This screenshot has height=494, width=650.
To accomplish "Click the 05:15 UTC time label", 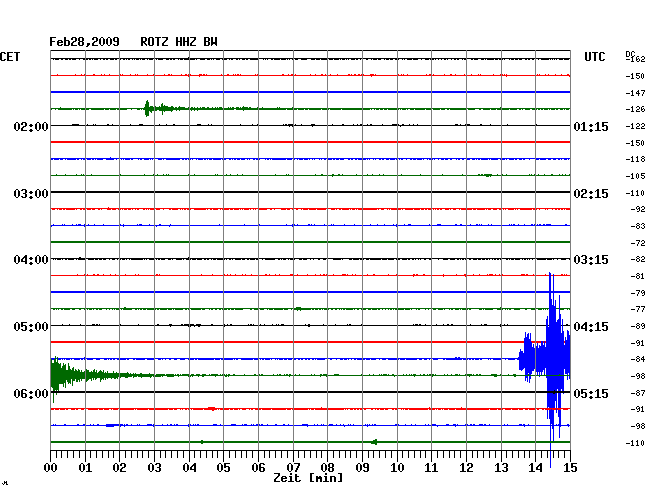I will pos(591,393).
